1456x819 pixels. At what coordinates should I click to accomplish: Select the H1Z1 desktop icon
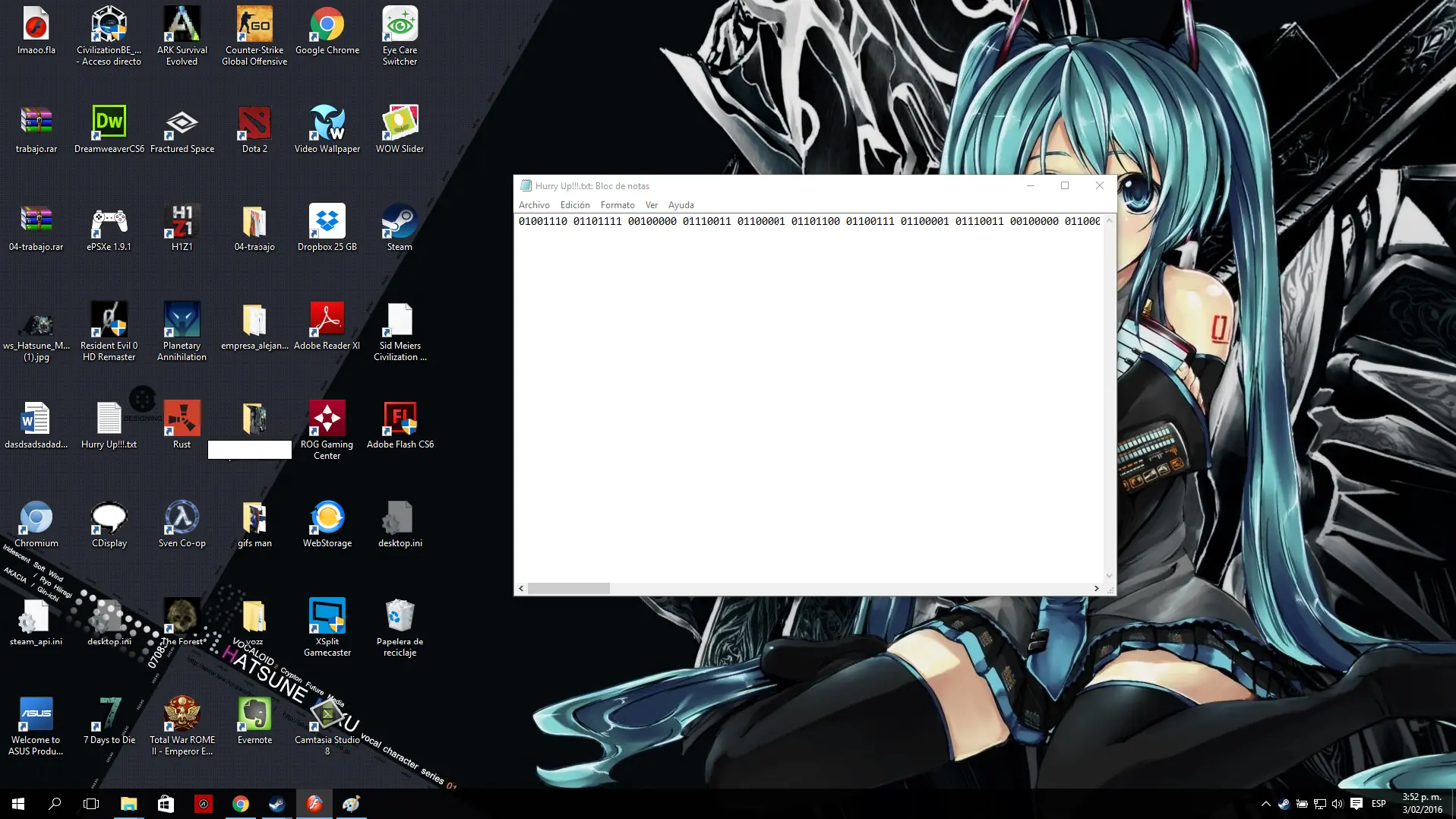[182, 228]
